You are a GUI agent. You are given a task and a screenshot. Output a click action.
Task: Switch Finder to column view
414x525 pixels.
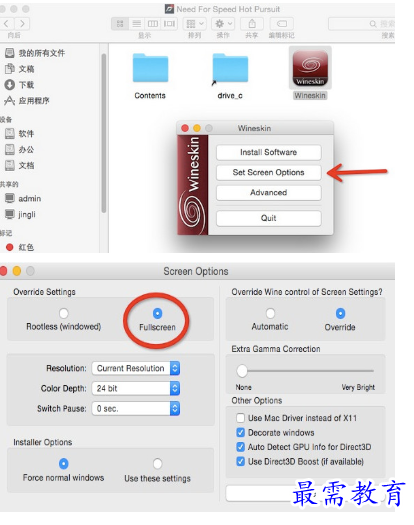pos(153,24)
